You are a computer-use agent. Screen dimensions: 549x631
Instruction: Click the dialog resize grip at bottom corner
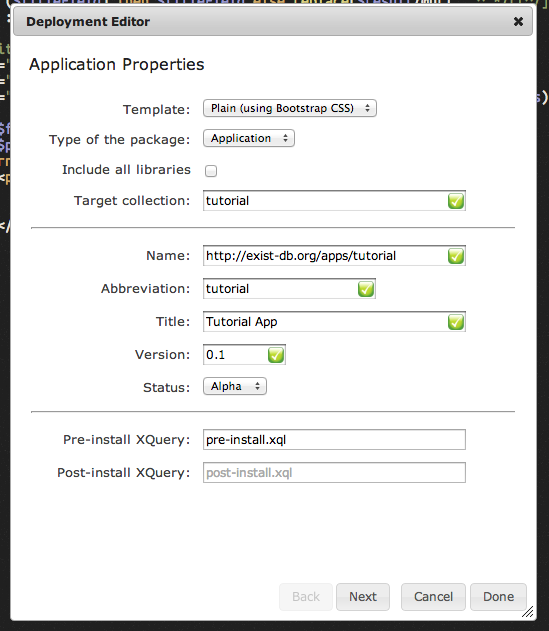click(528, 612)
